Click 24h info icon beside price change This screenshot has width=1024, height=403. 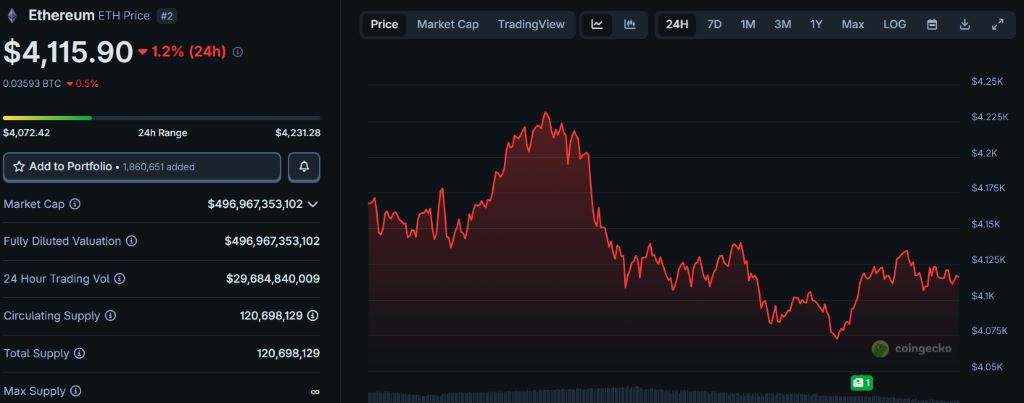coord(237,52)
